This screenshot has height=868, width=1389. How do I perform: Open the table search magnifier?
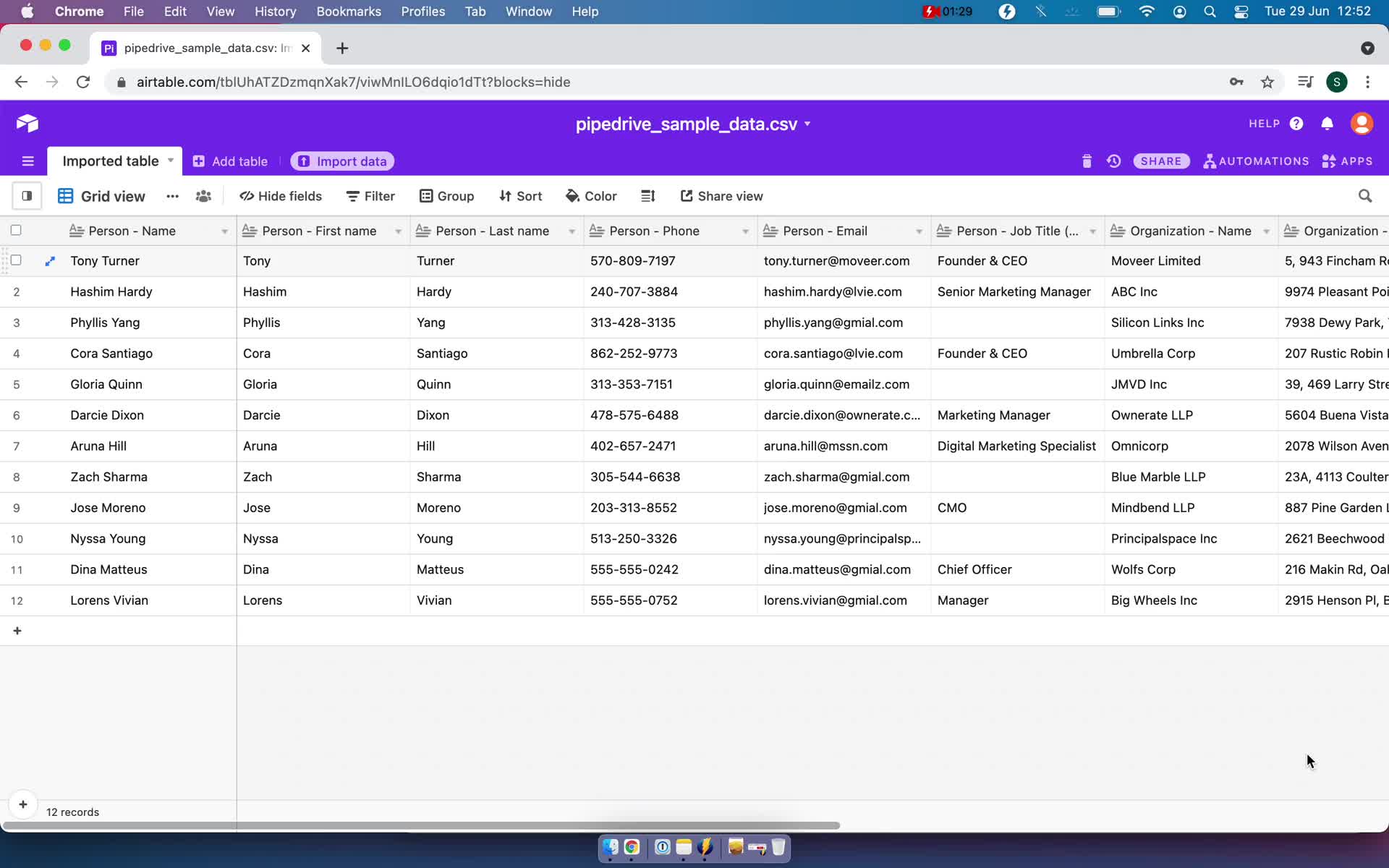click(1365, 196)
